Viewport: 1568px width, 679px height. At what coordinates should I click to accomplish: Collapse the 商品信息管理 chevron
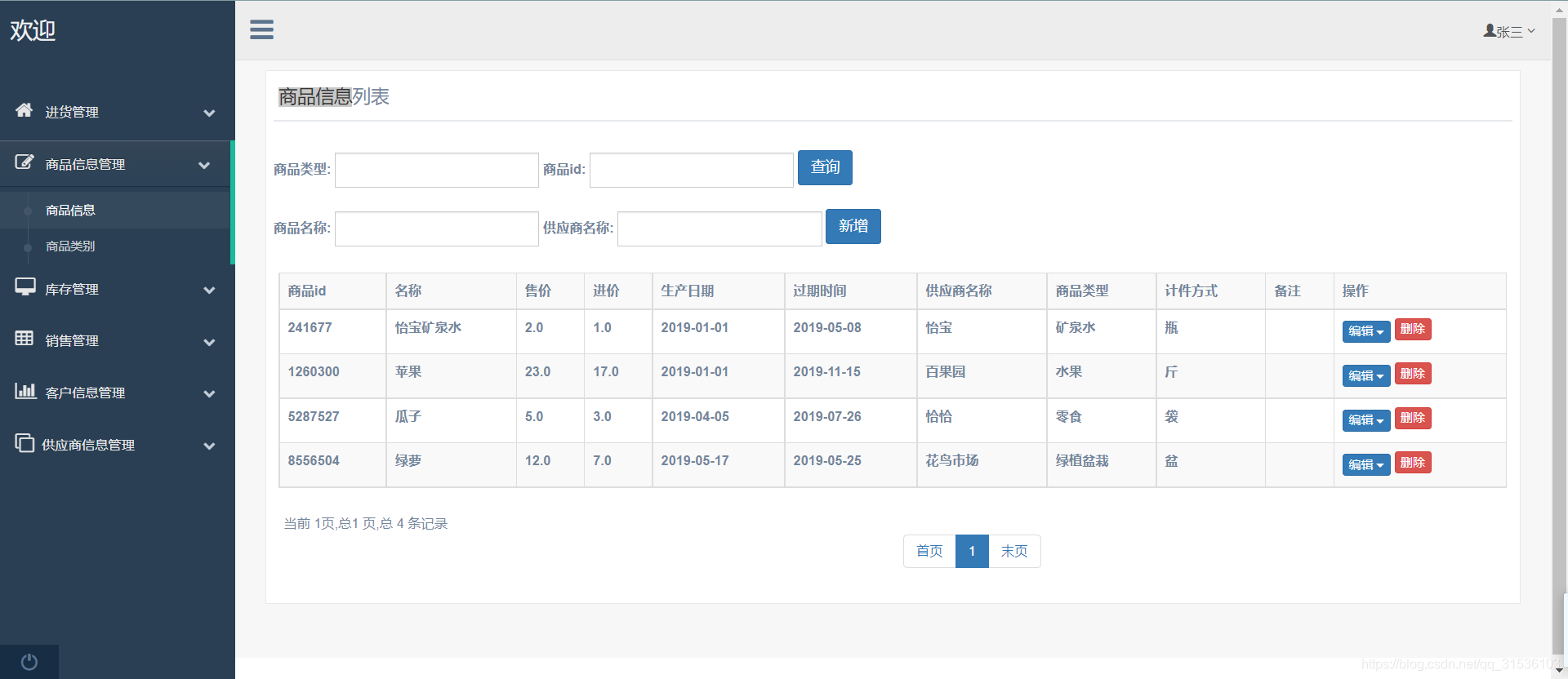(204, 165)
